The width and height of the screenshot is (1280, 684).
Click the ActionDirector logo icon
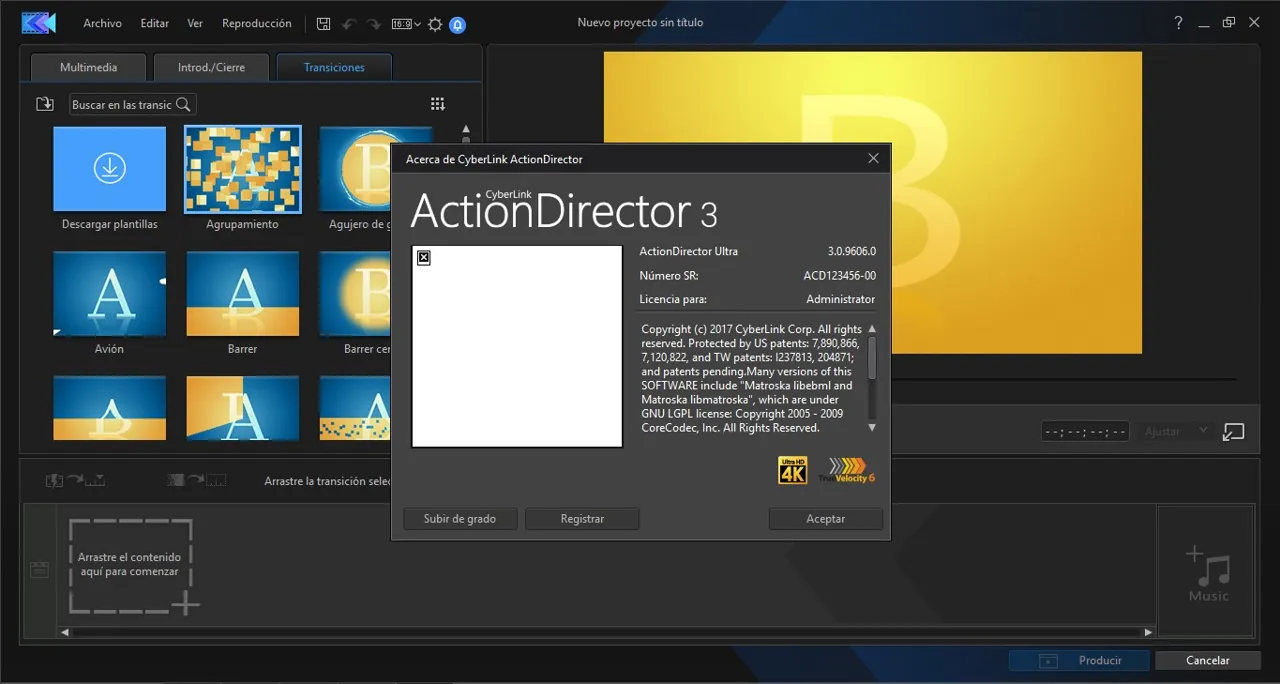tap(38, 22)
